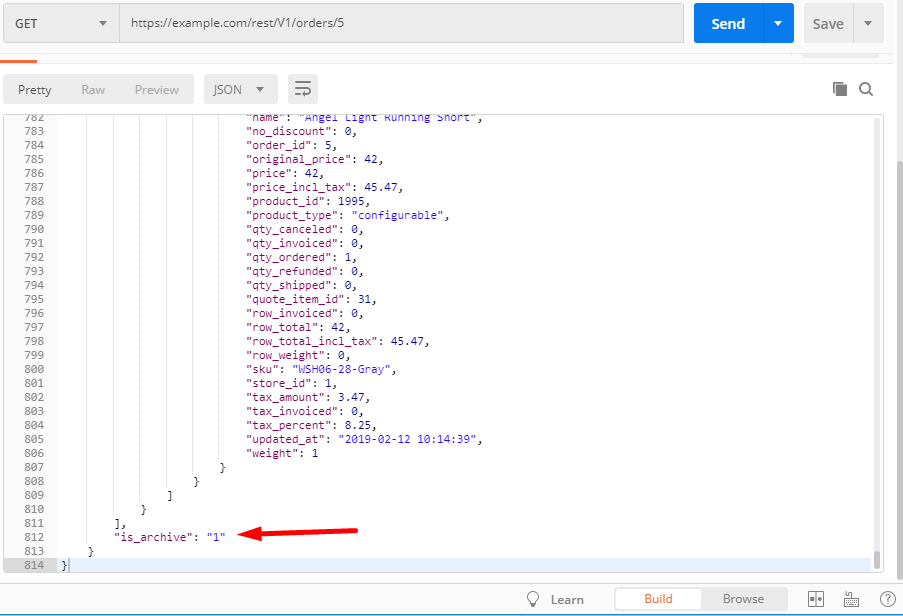This screenshot has height=616, width=903.
Task: Switch to Preview view tab
Action: [157, 89]
